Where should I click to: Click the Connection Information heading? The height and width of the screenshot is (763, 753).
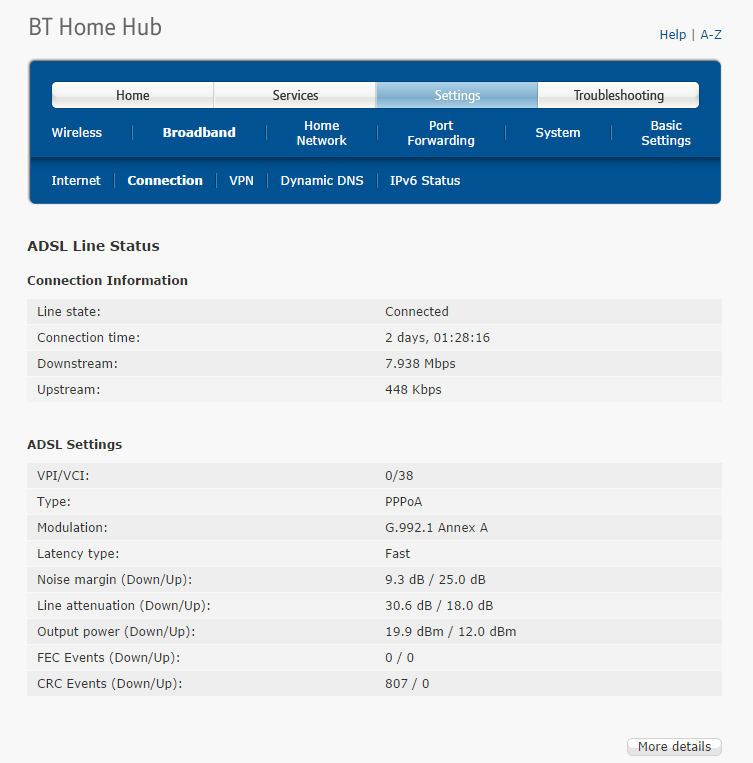(x=108, y=280)
